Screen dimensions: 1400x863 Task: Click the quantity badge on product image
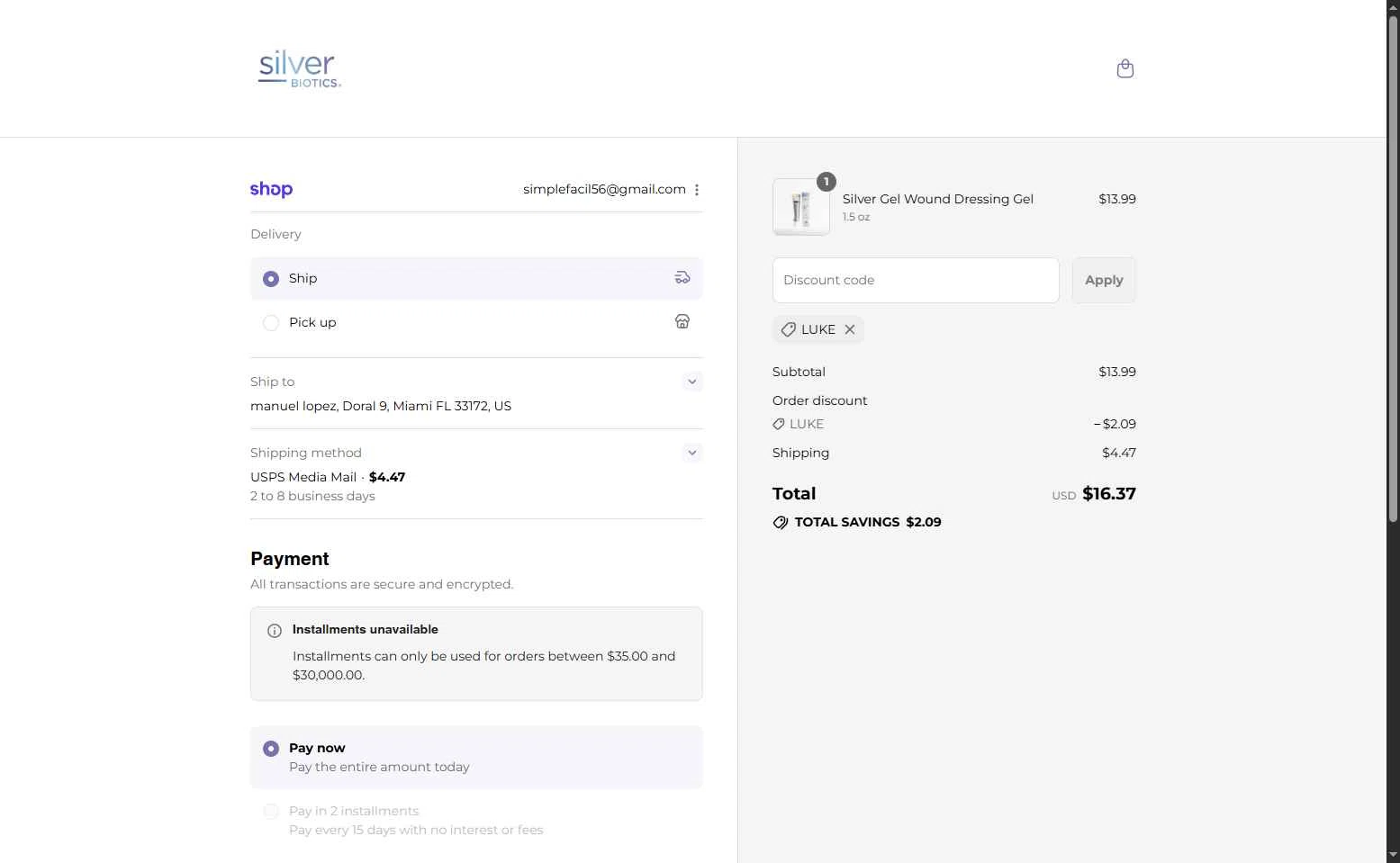(826, 182)
